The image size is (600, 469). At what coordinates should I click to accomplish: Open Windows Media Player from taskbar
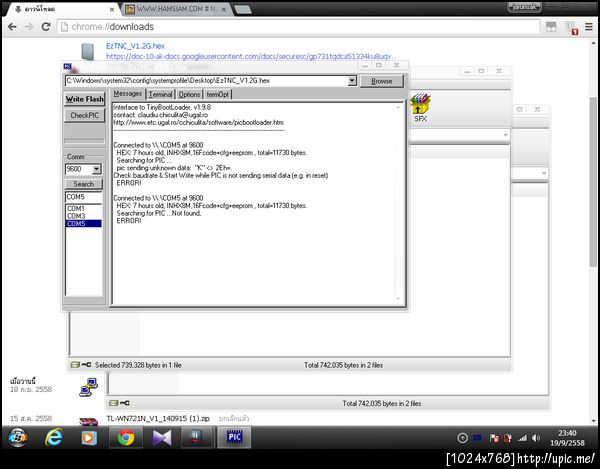pyautogui.click(x=89, y=438)
